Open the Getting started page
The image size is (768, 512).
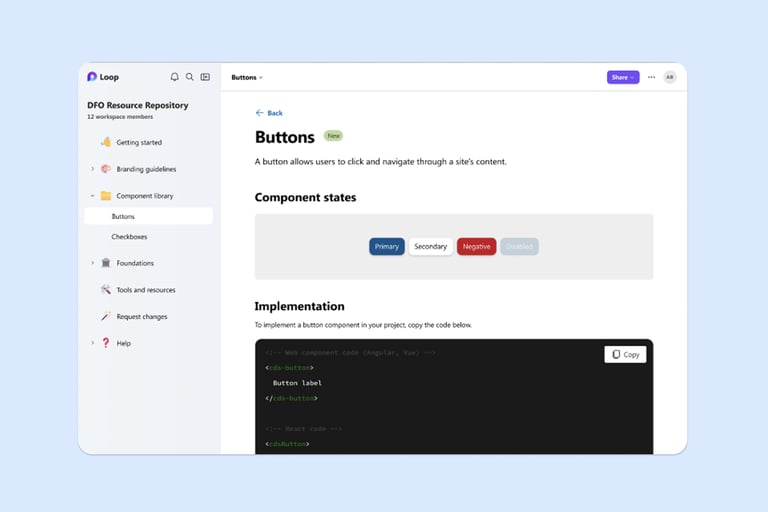tap(139, 143)
